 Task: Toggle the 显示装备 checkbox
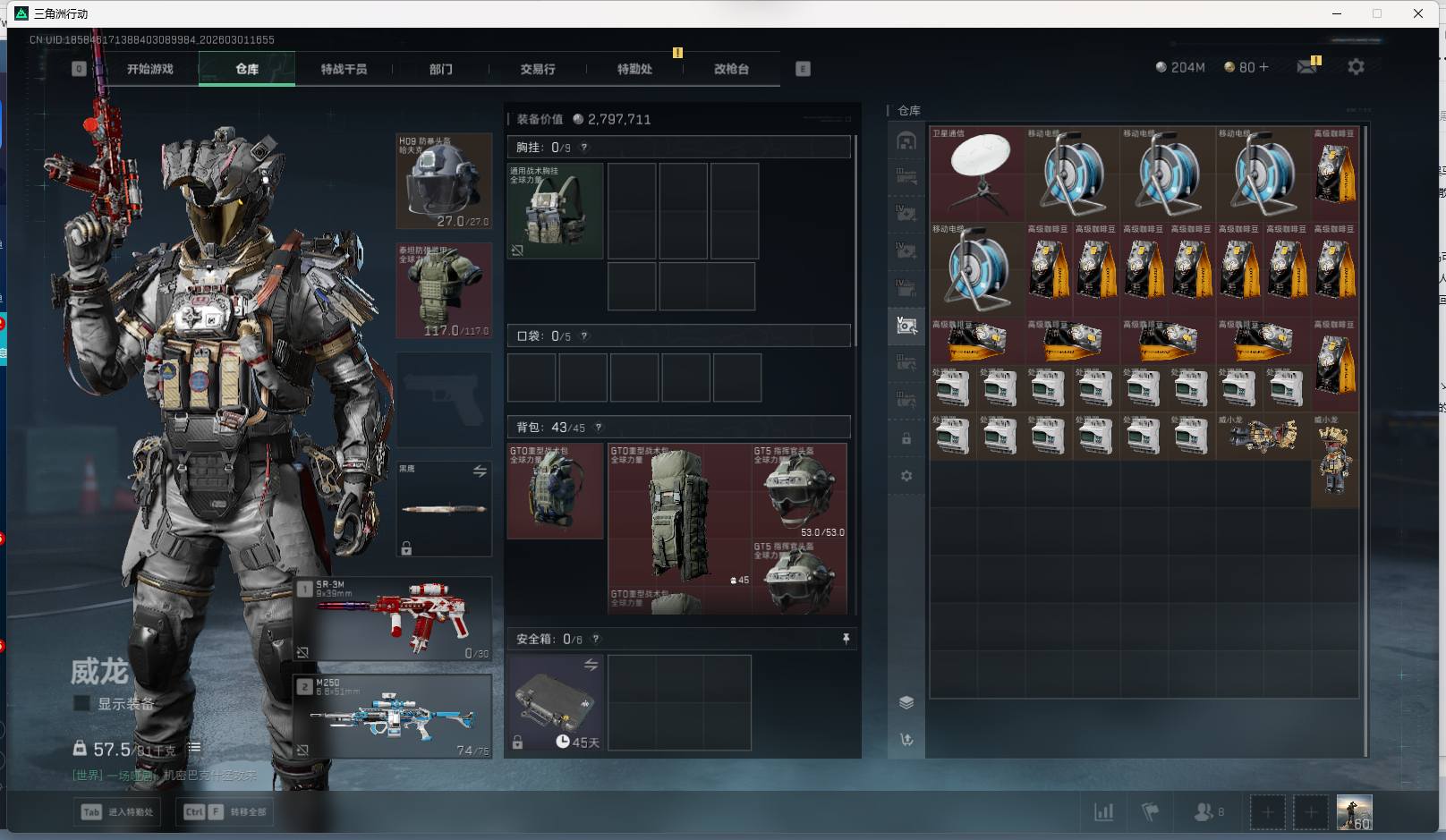(x=81, y=703)
